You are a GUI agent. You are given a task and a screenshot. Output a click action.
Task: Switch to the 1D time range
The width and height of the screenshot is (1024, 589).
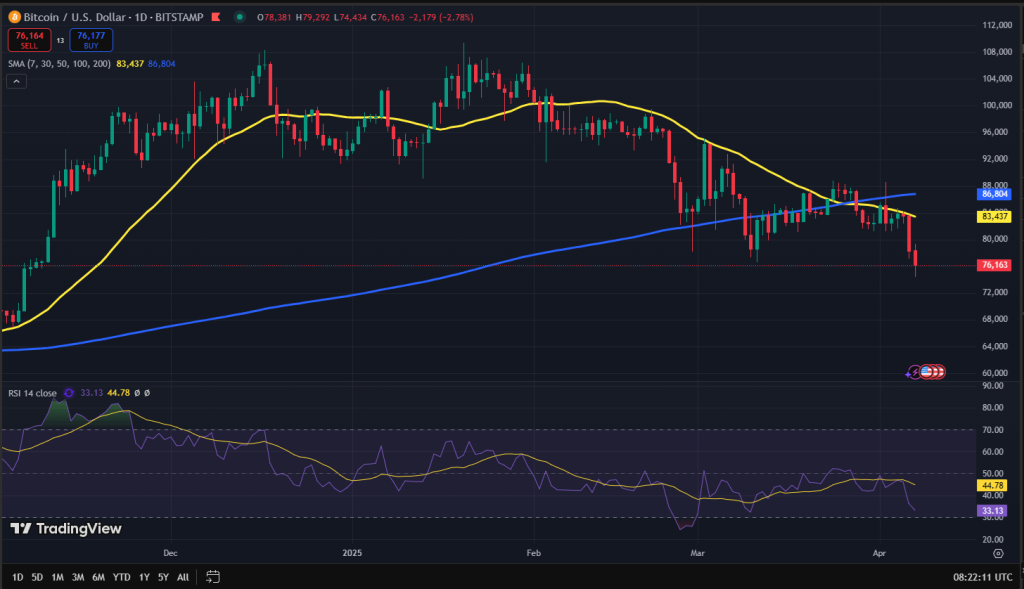(x=18, y=577)
